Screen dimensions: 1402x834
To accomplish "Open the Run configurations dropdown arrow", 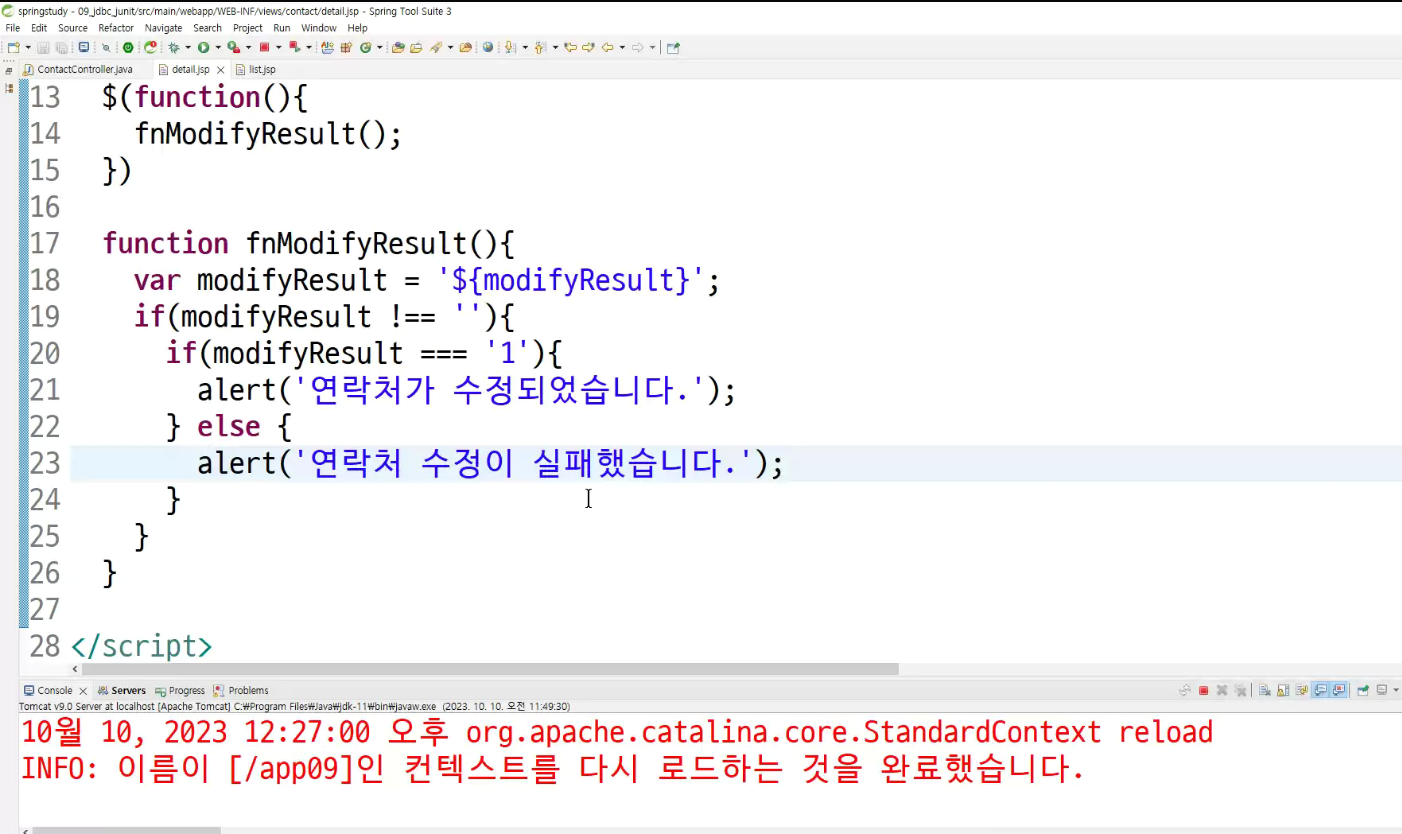I will 218,47.
